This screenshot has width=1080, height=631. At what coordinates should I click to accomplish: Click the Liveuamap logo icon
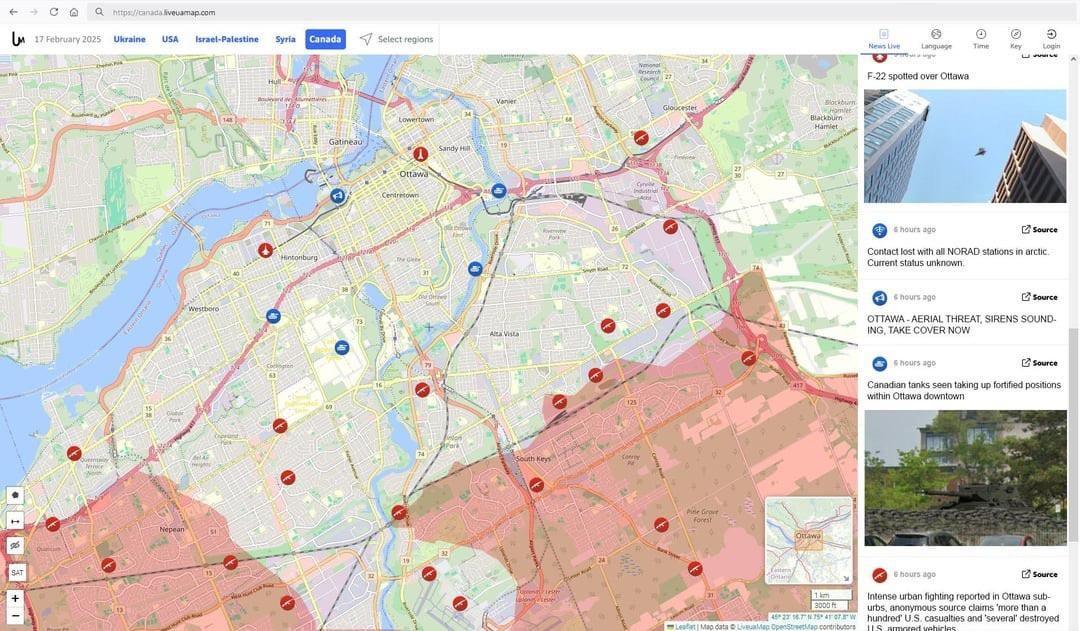point(18,39)
